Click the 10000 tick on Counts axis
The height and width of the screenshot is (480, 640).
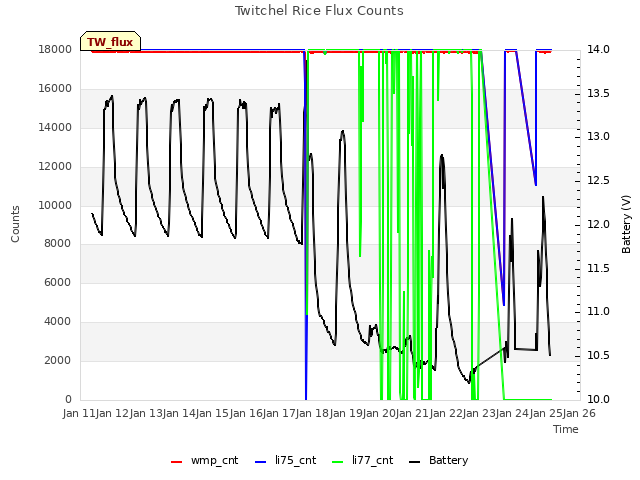pyautogui.click(x=55, y=205)
